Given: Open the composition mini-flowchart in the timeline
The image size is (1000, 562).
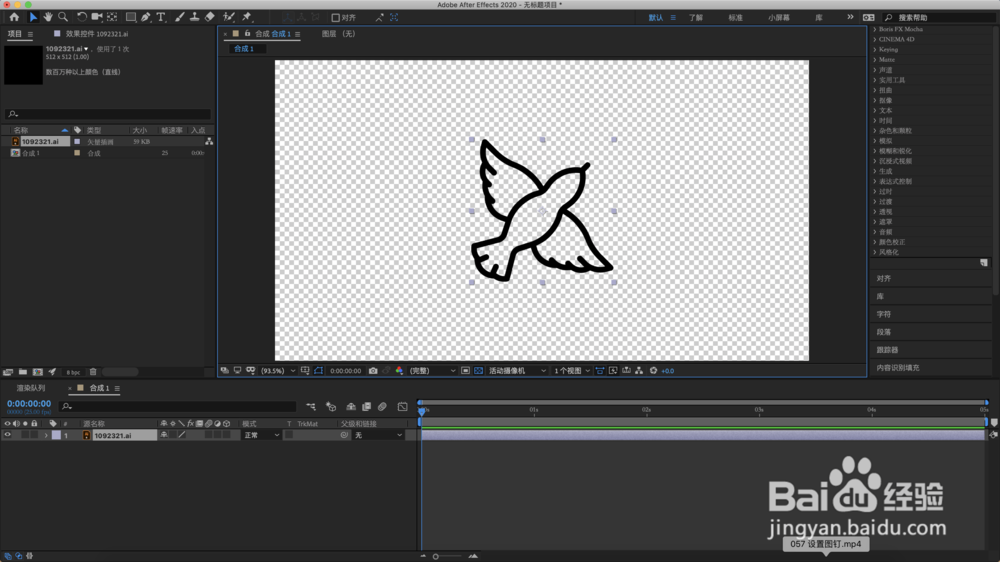Looking at the screenshot, I should (x=311, y=406).
